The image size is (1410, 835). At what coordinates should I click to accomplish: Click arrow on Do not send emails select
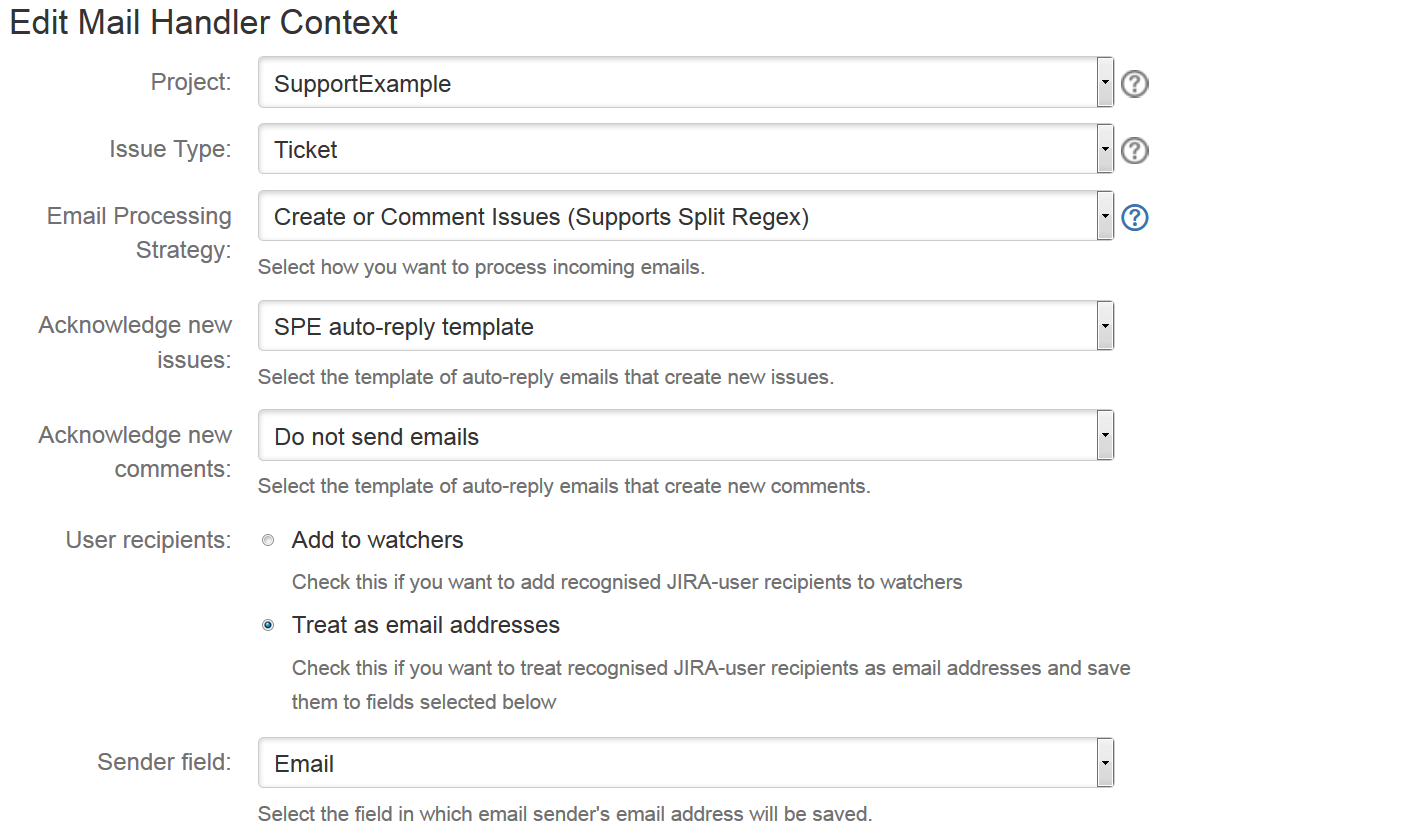(x=1105, y=436)
